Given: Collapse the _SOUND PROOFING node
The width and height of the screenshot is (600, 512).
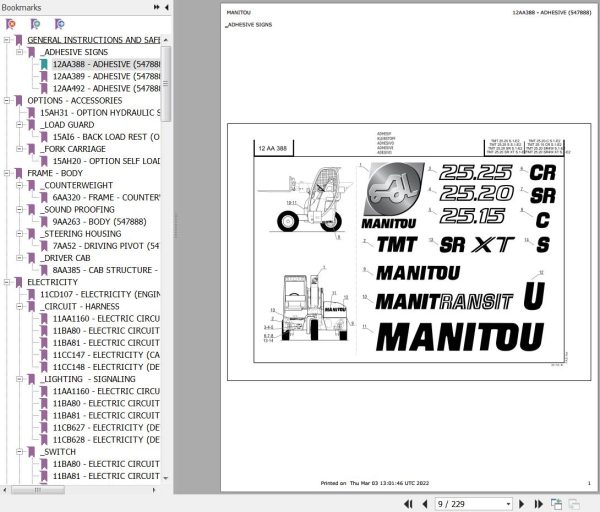Looking at the screenshot, I should coord(19,209).
